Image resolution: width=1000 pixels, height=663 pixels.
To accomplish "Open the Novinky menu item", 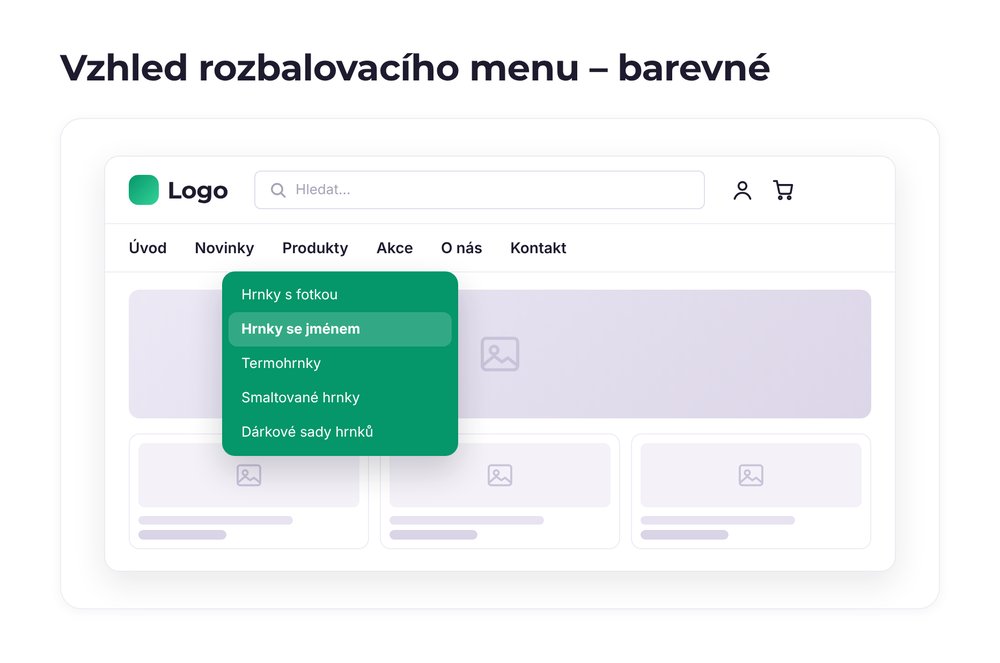I will click(x=224, y=248).
